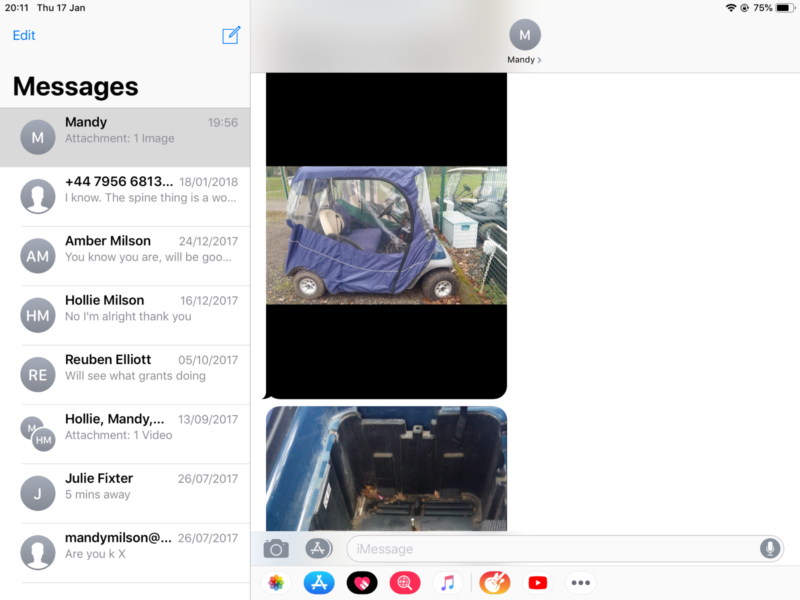Select the Digital Touch heart icon
Viewport: 800px width, 600px height.
362,583
